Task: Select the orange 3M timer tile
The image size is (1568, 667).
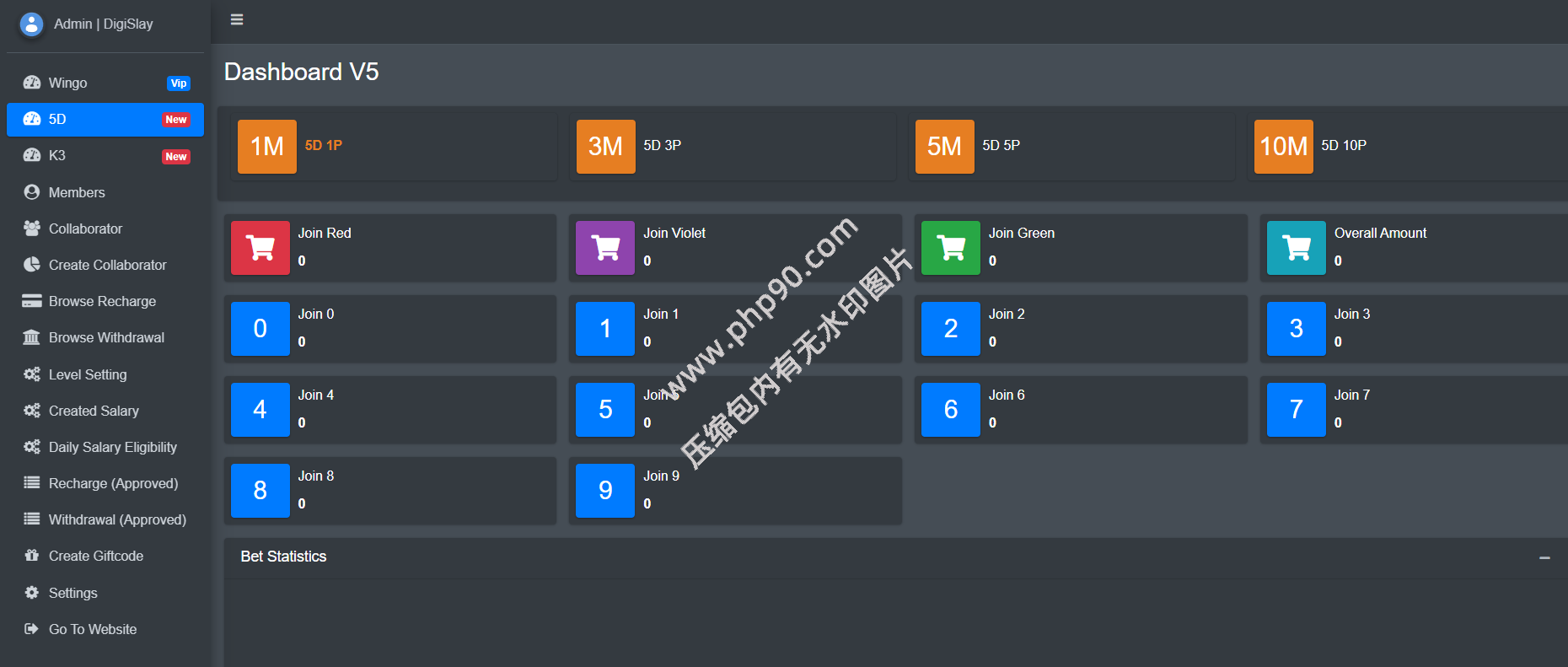Action: tap(605, 147)
